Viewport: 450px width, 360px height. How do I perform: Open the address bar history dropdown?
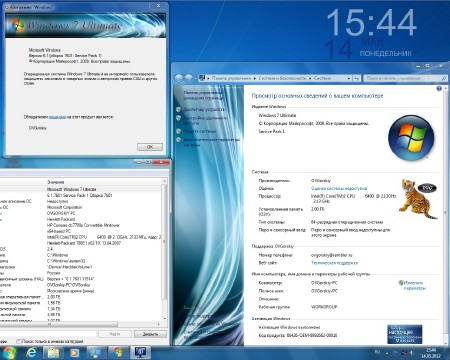point(349,78)
